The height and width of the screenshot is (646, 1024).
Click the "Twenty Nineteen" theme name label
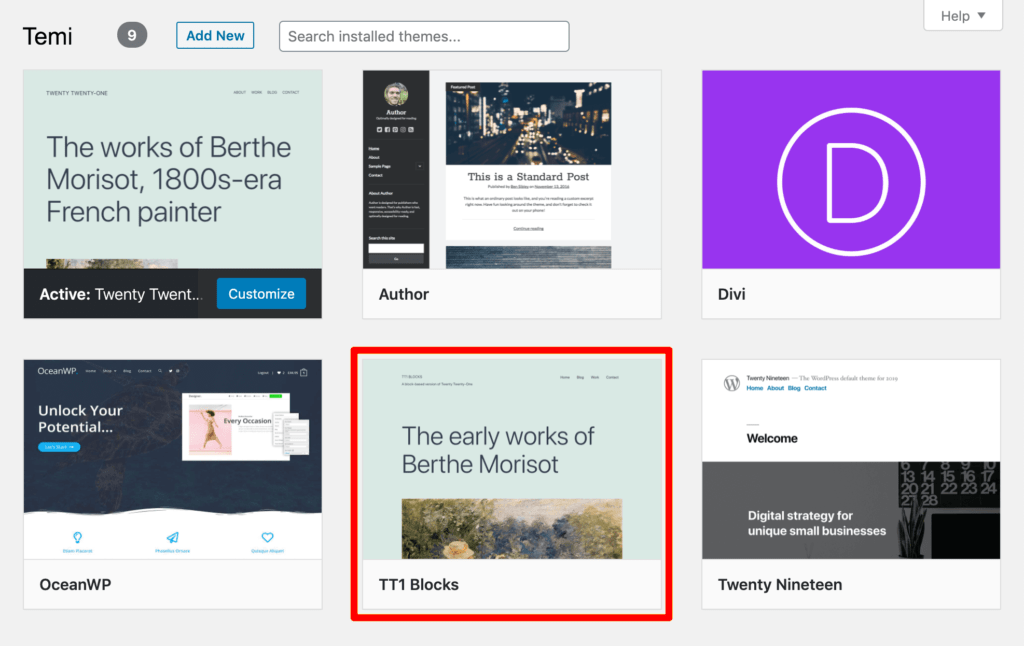(x=780, y=585)
